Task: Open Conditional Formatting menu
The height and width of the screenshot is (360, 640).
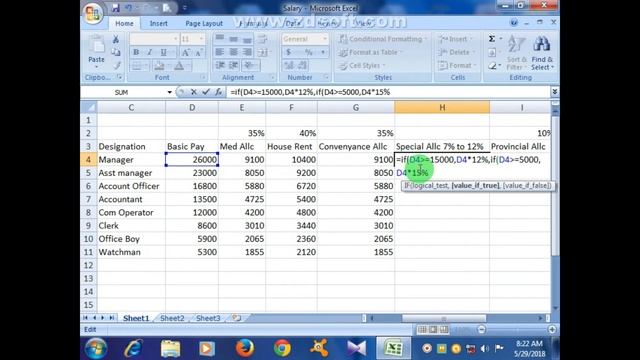Action: 383,39
